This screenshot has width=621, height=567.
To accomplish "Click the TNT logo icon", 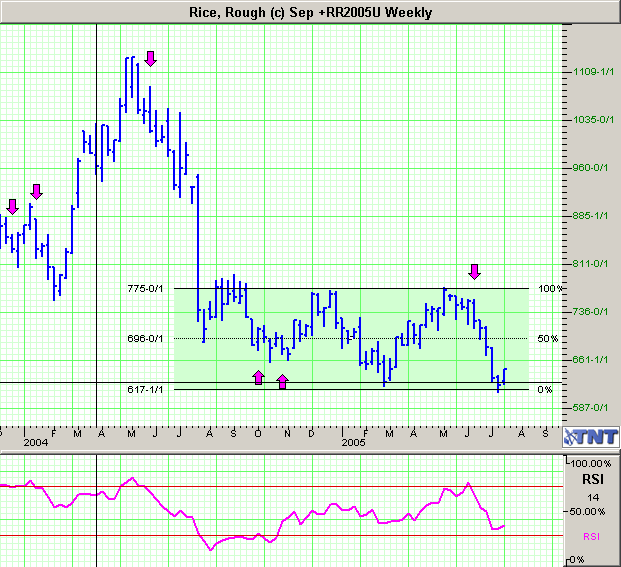I will coord(590,435).
